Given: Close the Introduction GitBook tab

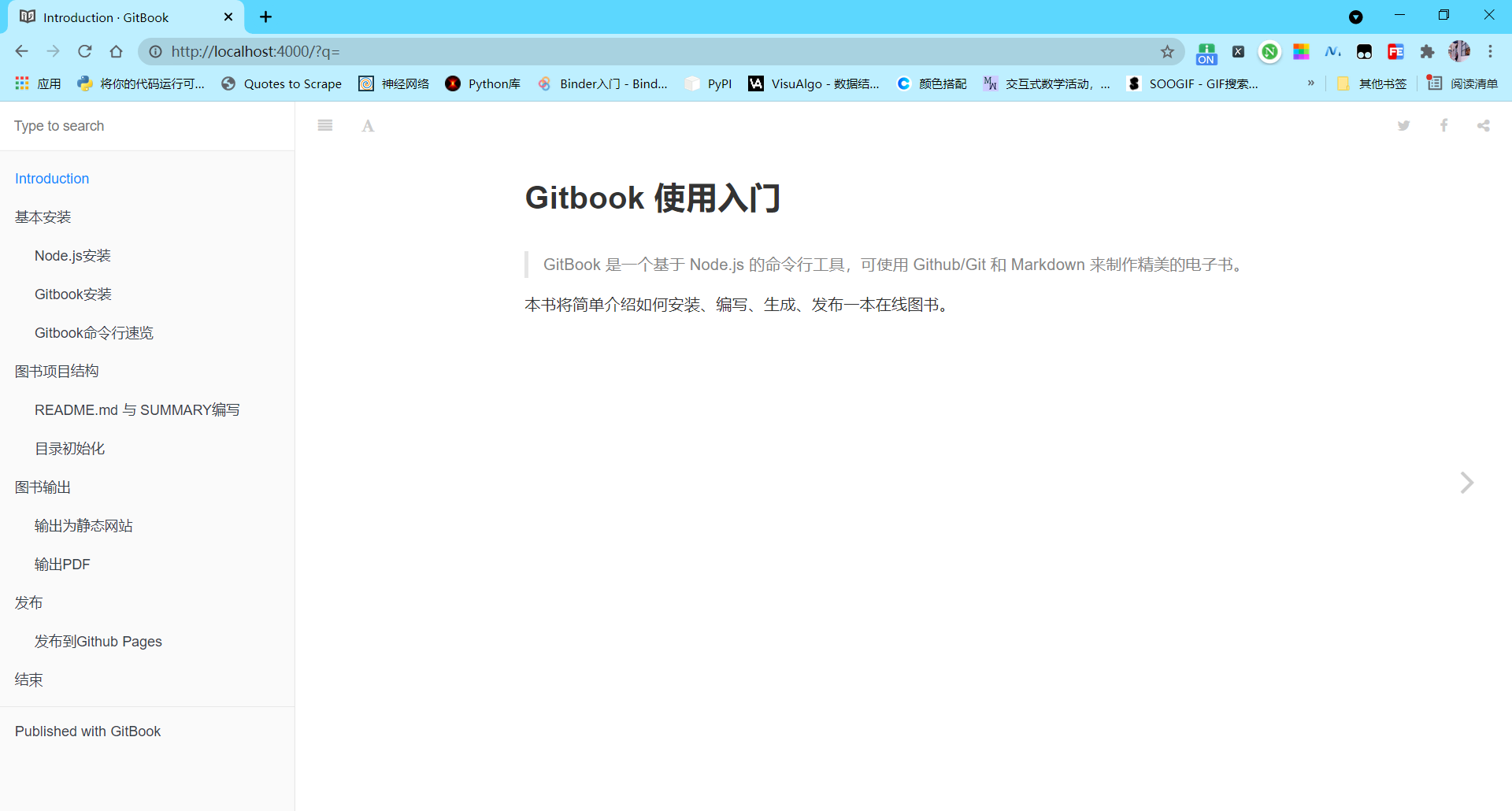Looking at the screenshot, I should point(228,17).
